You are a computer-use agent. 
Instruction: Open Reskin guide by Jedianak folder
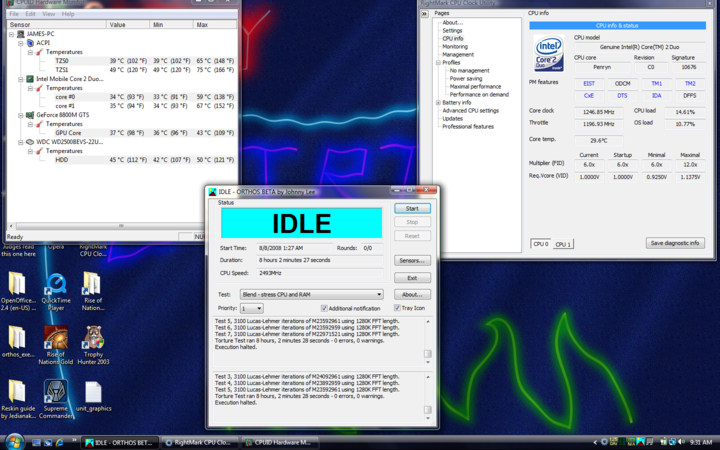pyautogui.click(x=17, y=392)
